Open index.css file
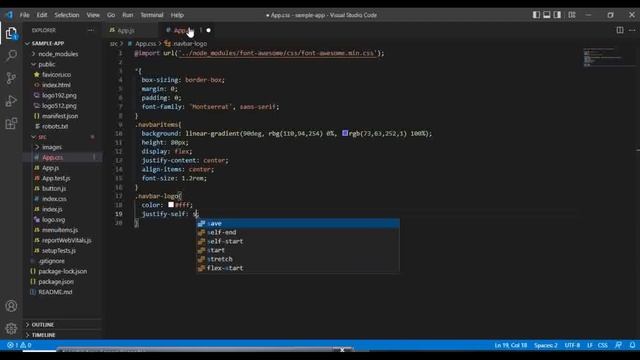 (54, 199)
